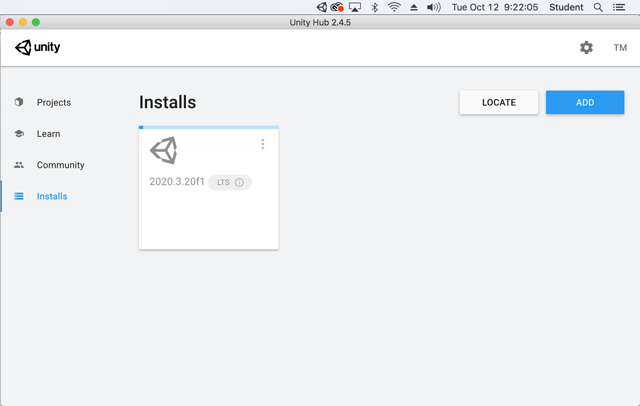
Task: Click the Unity Hub 2.4.5 title bar
Action: click(320, 22)
